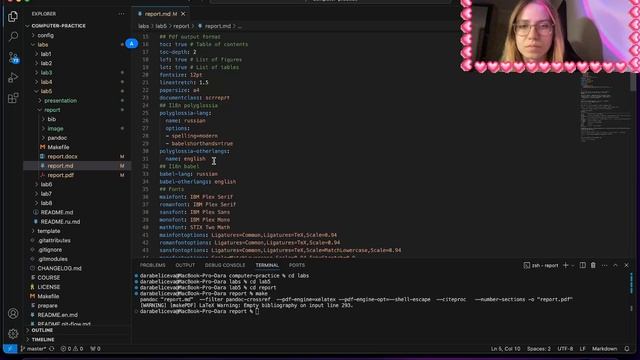Open the Accounts menu icon
The image size is (640, 360).
click(x=13, y=313)
